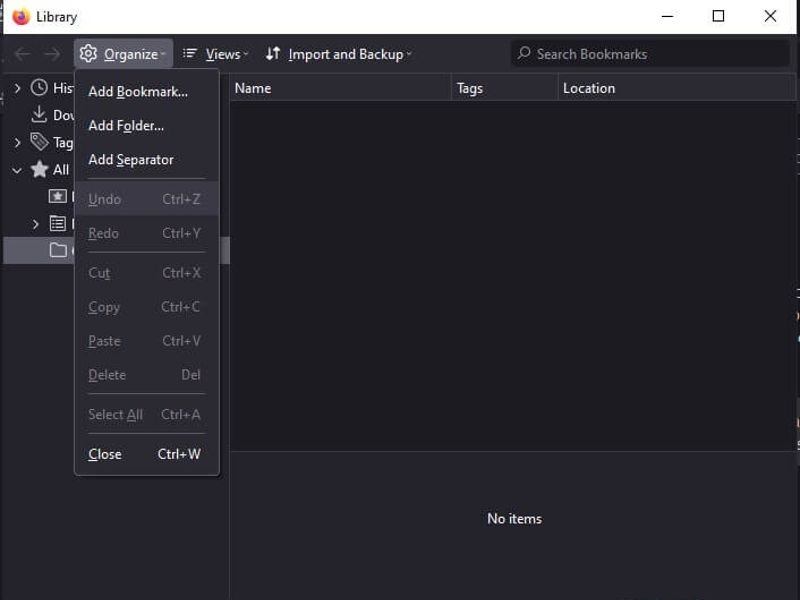Click Undo in the Organize menu
The width and height of the screenshot is (800, 600).
click(147, 199)
